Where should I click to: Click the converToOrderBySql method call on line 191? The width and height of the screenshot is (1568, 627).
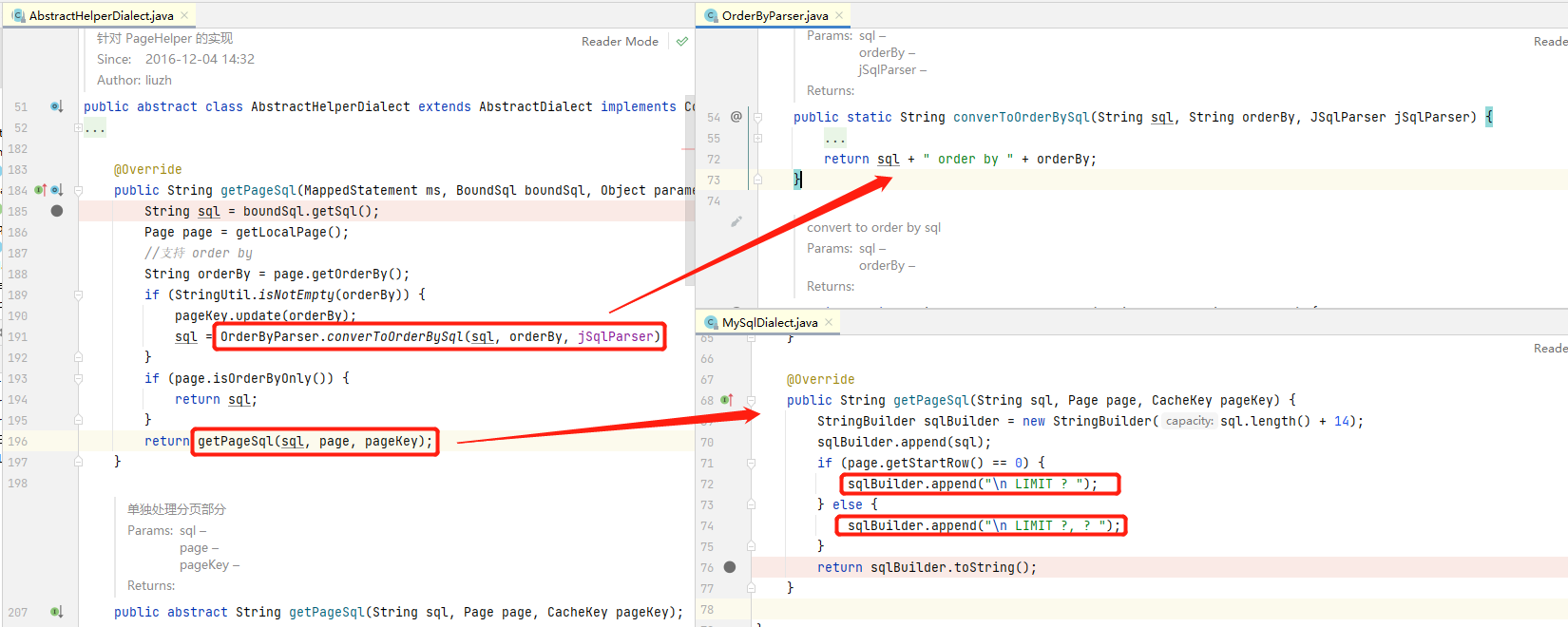(394, 336)
